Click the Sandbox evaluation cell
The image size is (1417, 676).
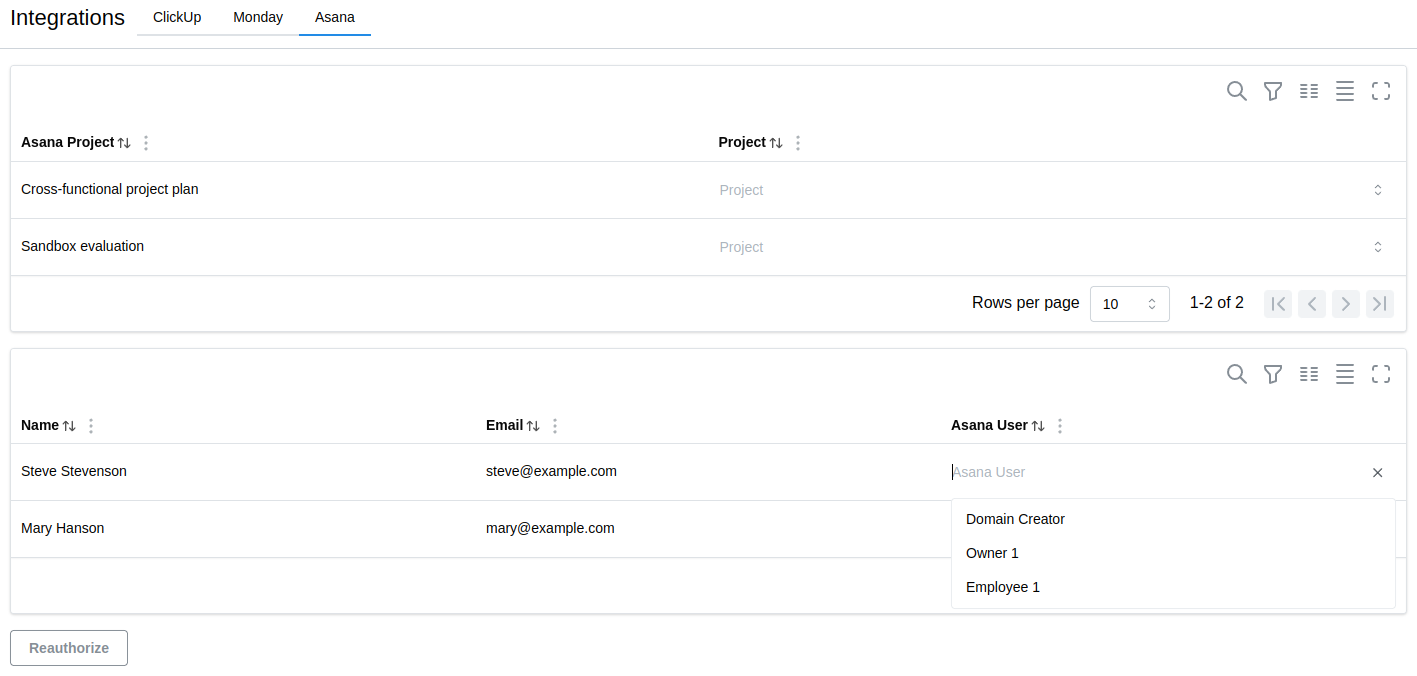click(x=359, y=247)
